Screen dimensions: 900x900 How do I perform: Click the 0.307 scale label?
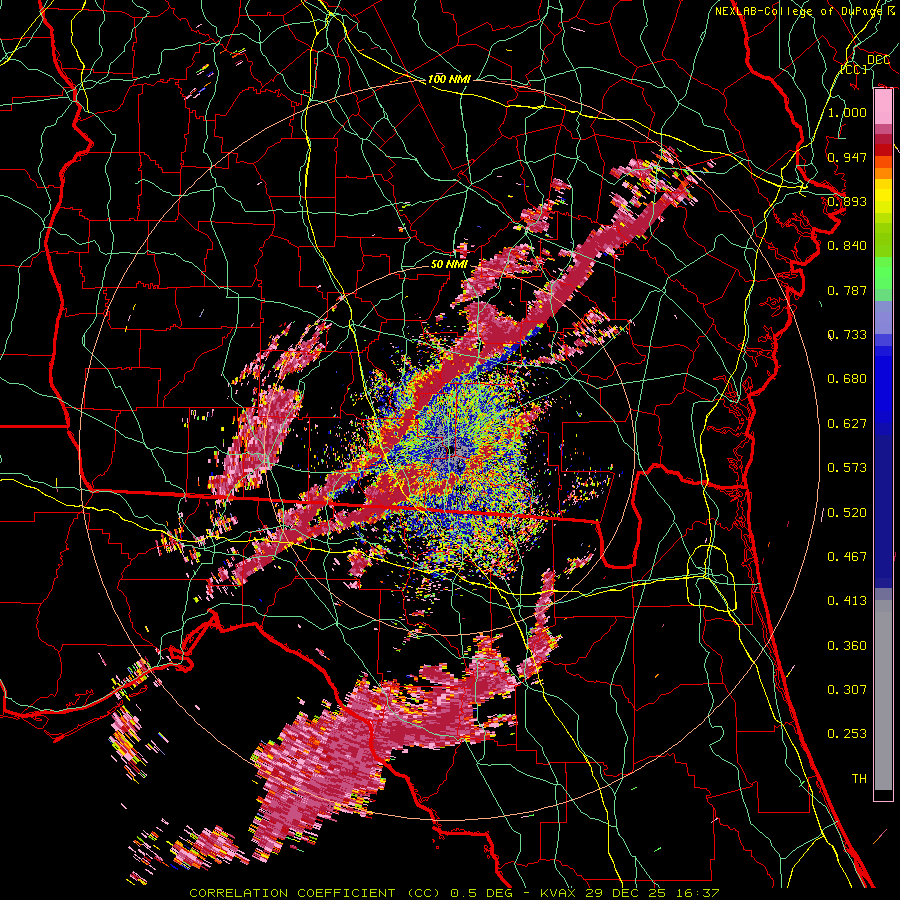tap(847, 690)
